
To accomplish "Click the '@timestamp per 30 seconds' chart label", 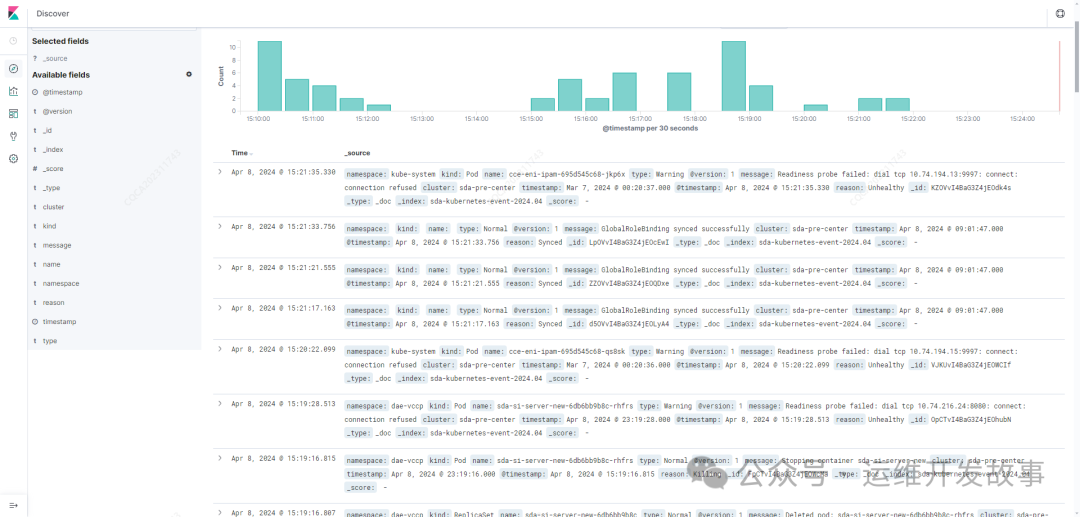I will [650, 129].
